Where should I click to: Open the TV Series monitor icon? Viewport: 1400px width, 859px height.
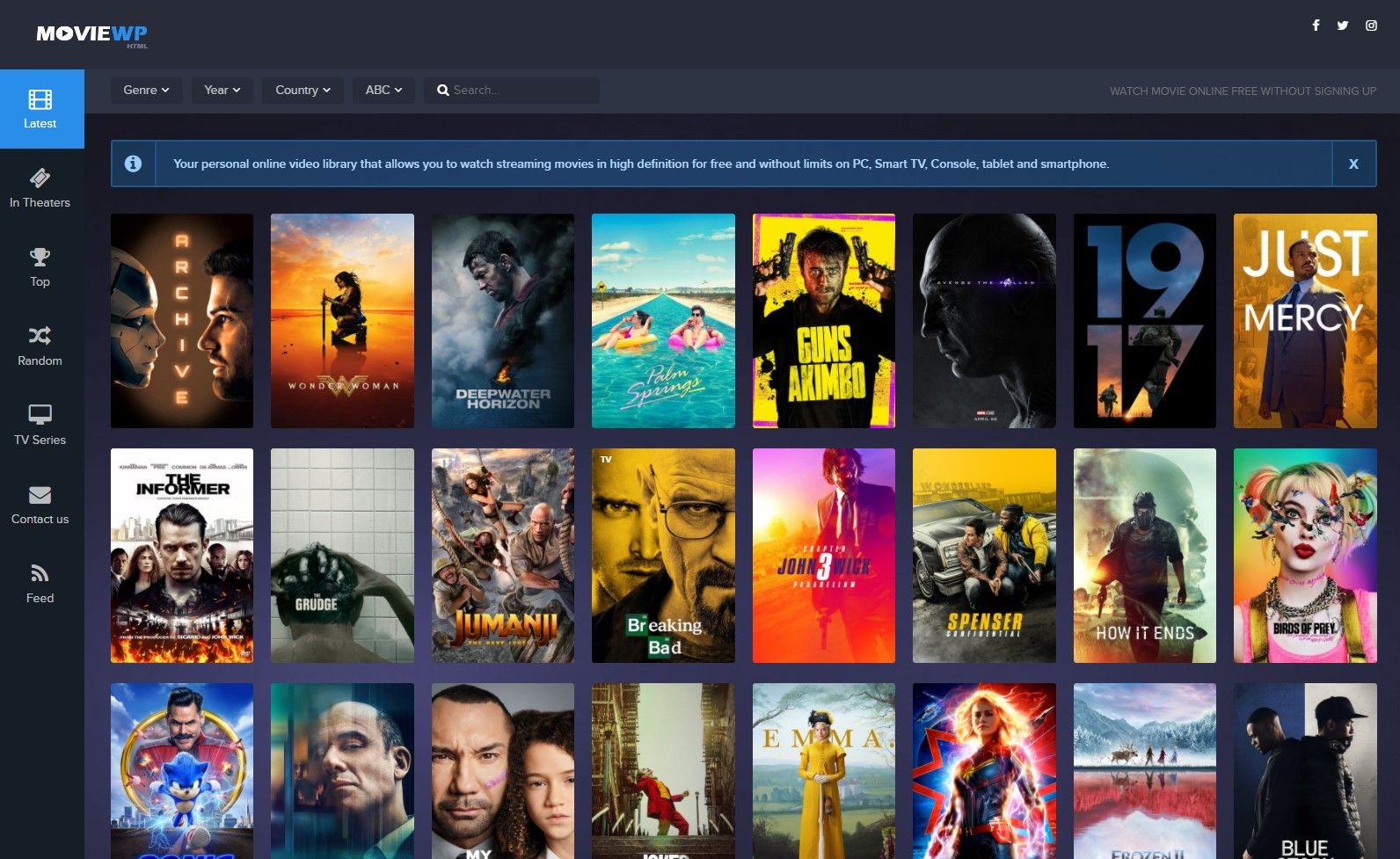40,414
